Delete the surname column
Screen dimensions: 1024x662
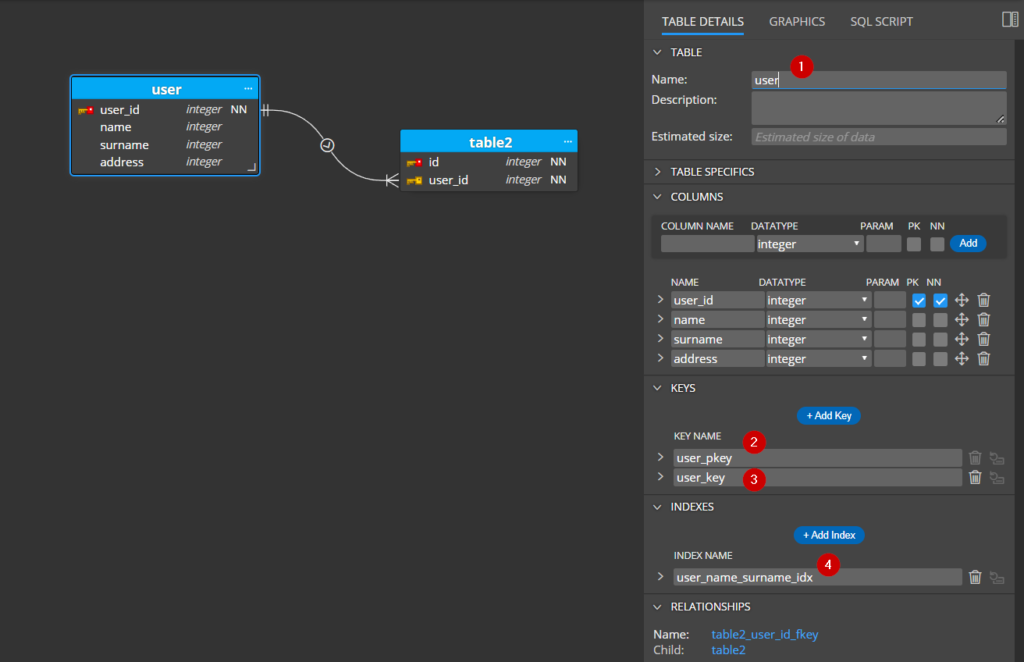coord(984,339)
